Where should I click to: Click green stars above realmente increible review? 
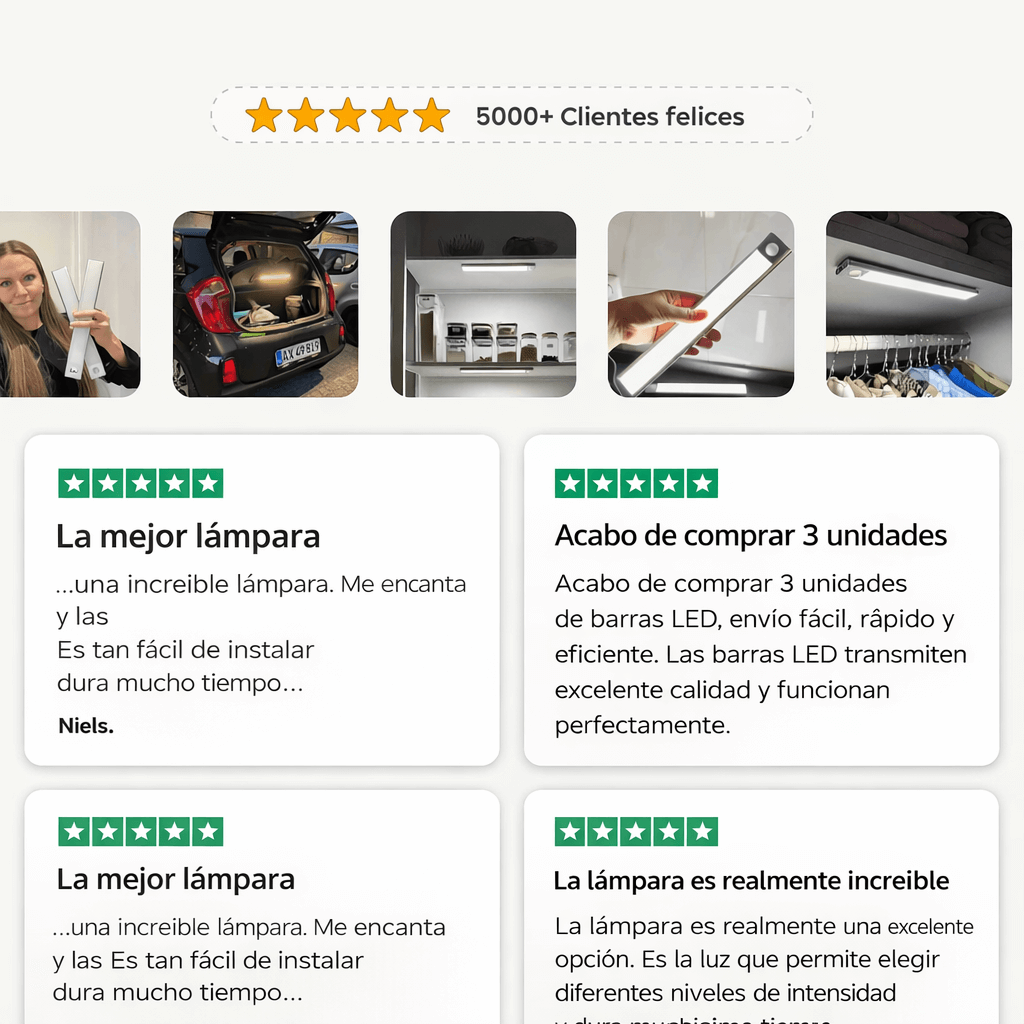(636, 831)
